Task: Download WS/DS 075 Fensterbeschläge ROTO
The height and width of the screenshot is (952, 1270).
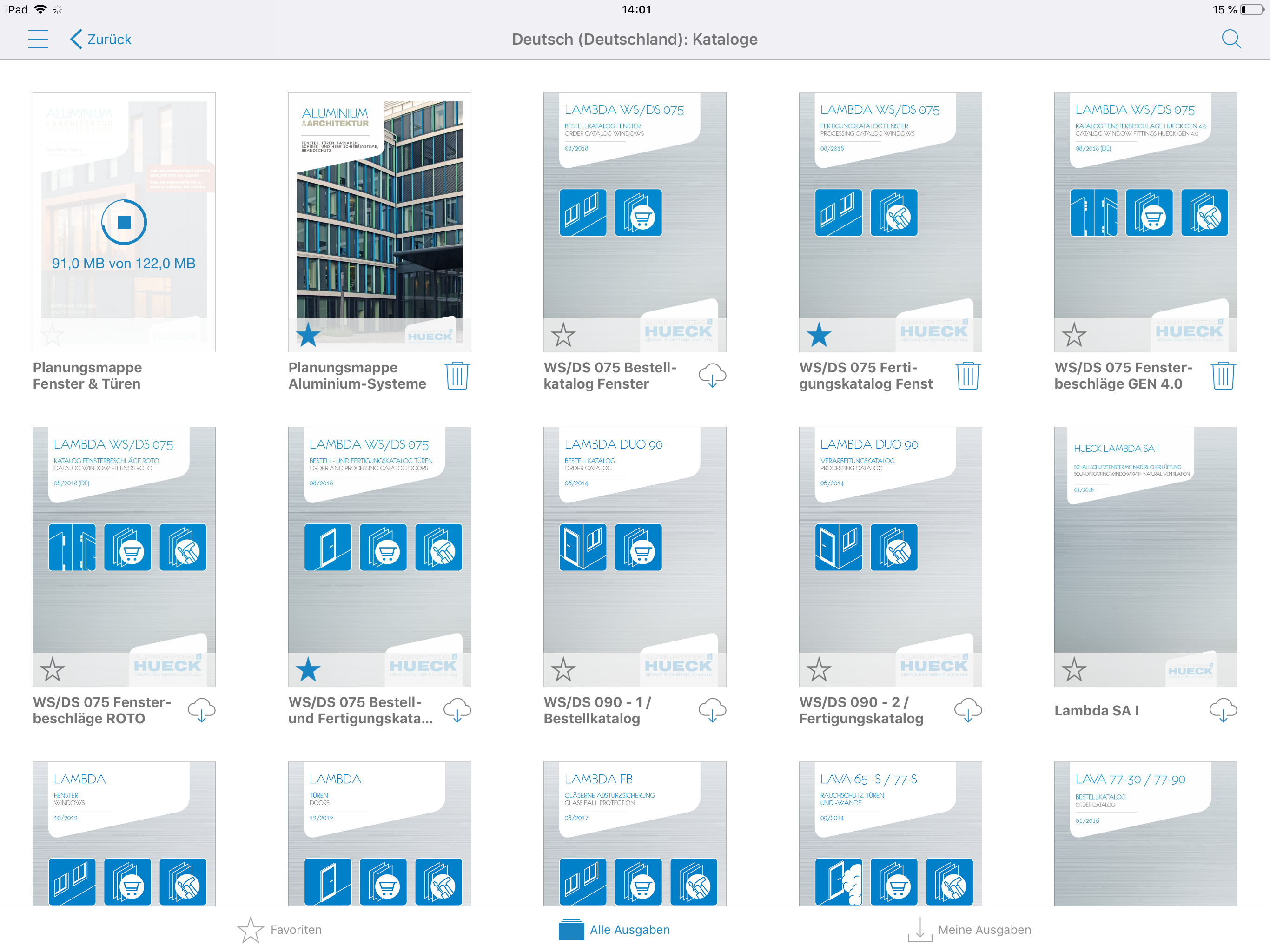Action: coord(202,710)
